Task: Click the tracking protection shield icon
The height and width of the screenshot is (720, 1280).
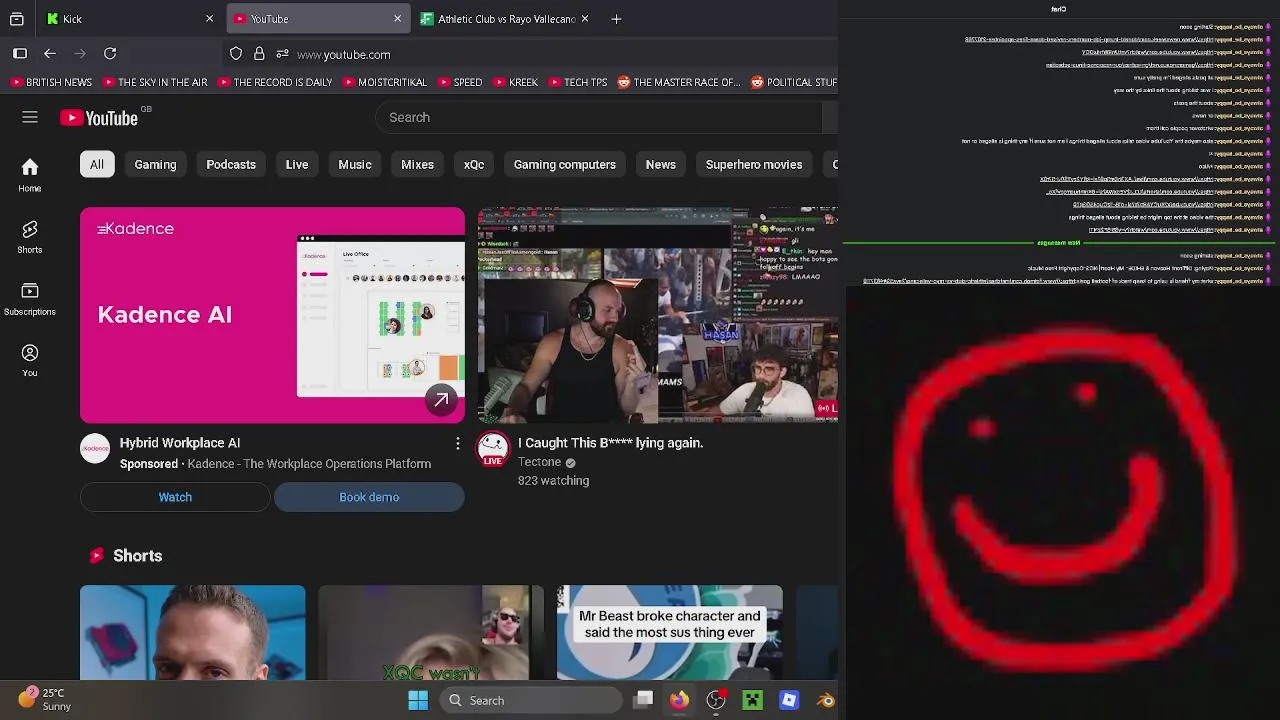Action: 236,54
